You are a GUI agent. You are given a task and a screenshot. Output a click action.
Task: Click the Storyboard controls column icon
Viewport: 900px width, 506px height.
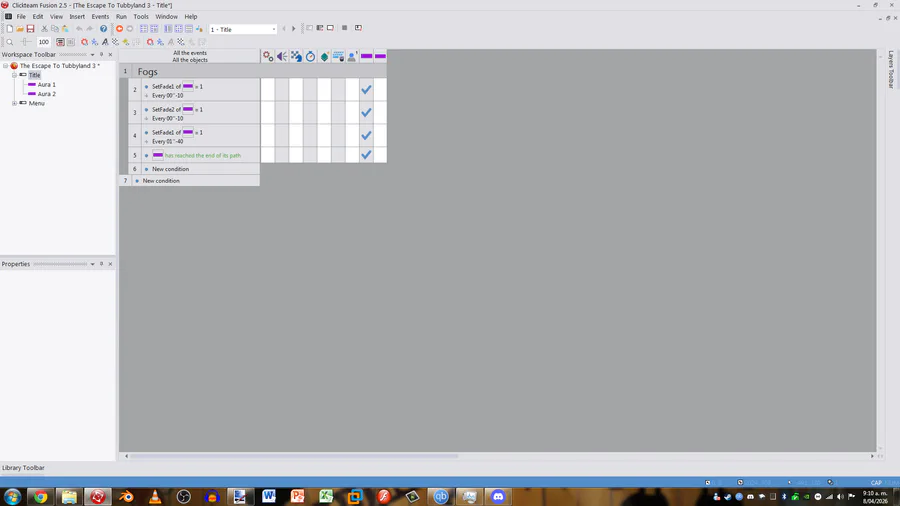296,56
